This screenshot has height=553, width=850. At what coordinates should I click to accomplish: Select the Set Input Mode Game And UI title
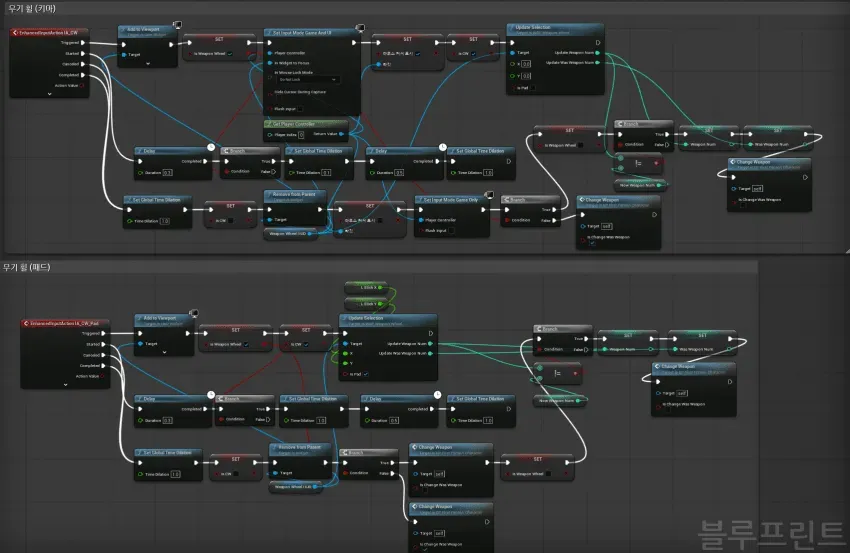pos(302,33)
